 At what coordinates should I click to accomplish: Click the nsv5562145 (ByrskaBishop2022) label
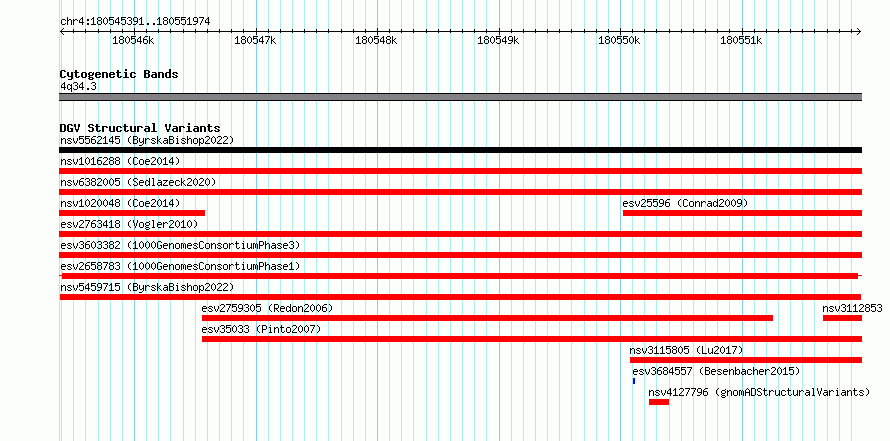click(x=147, y=140)
